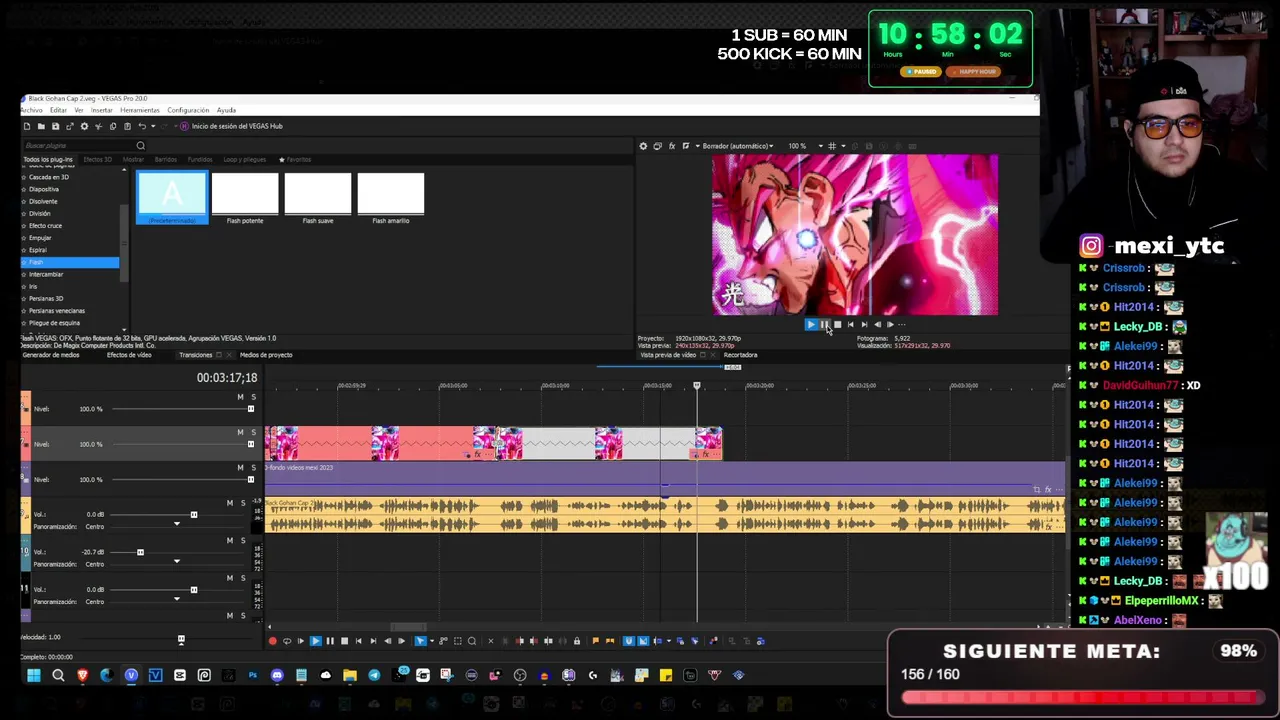
Task: Open project properties gear icon in main toolbar
Action: 84,126
